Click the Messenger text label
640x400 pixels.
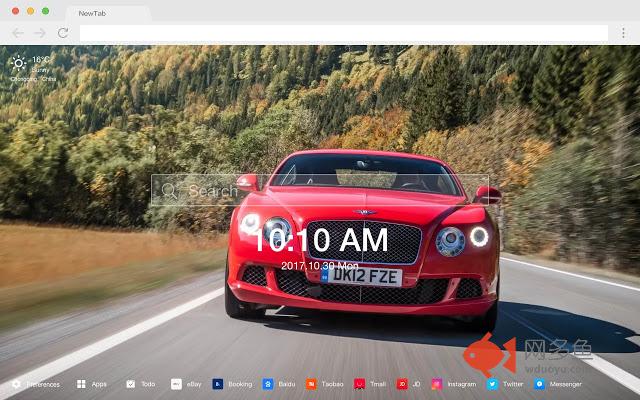tap(565, 384)
